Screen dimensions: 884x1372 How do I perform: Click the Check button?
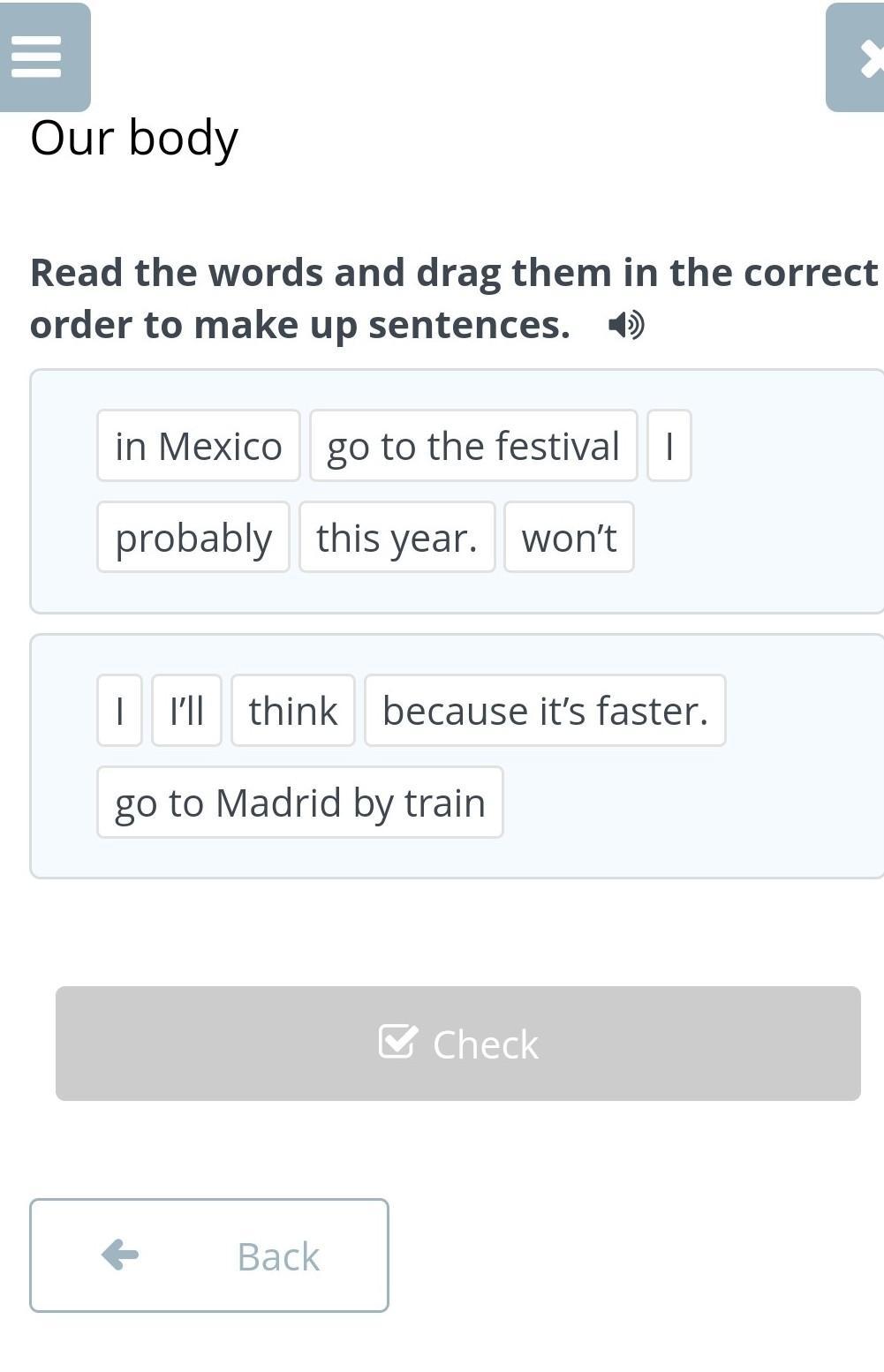(458, 1044)
